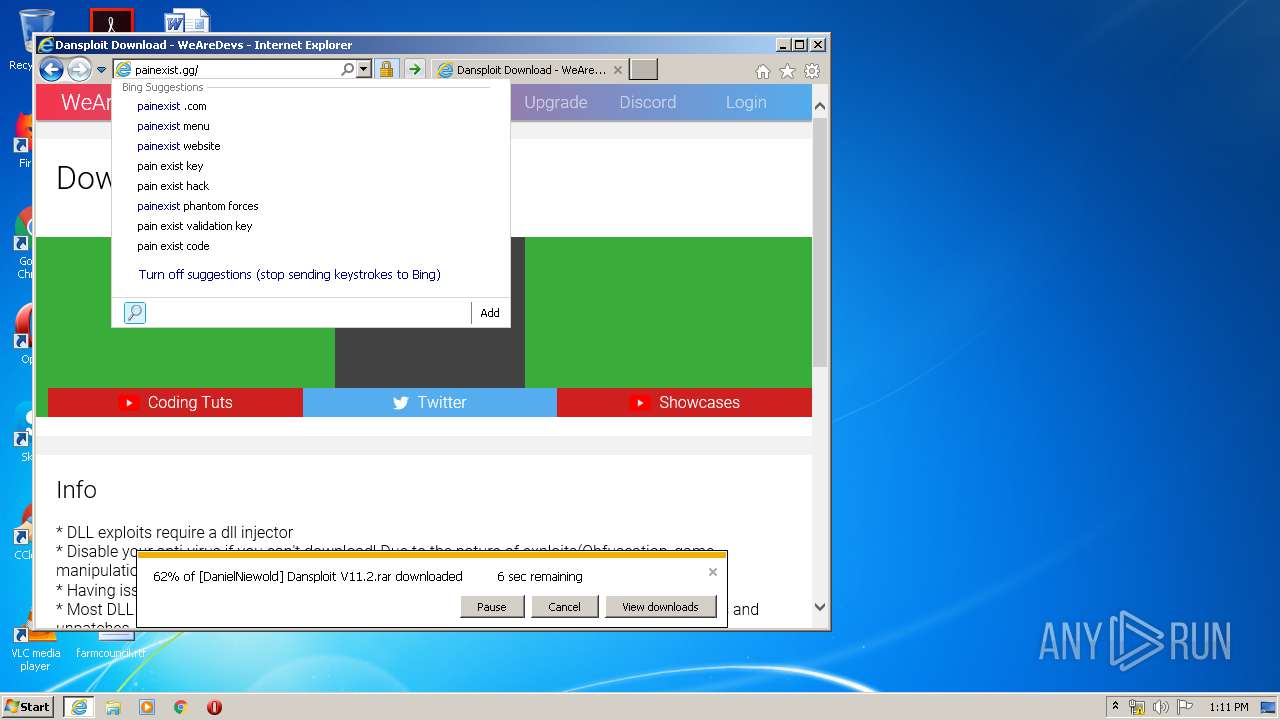Click the Login nav link
This screenshot has width=1280, height=720.
click(746, 102)
